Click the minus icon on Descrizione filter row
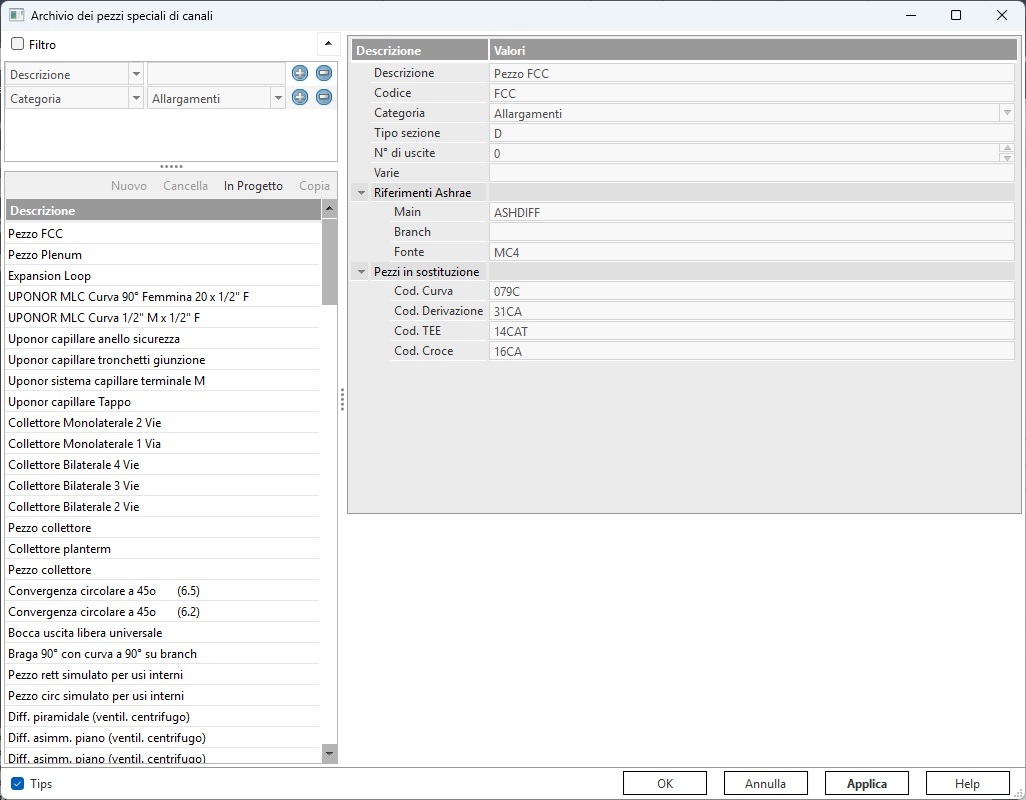The image size is (1026, 800). [x=324, y=73]
